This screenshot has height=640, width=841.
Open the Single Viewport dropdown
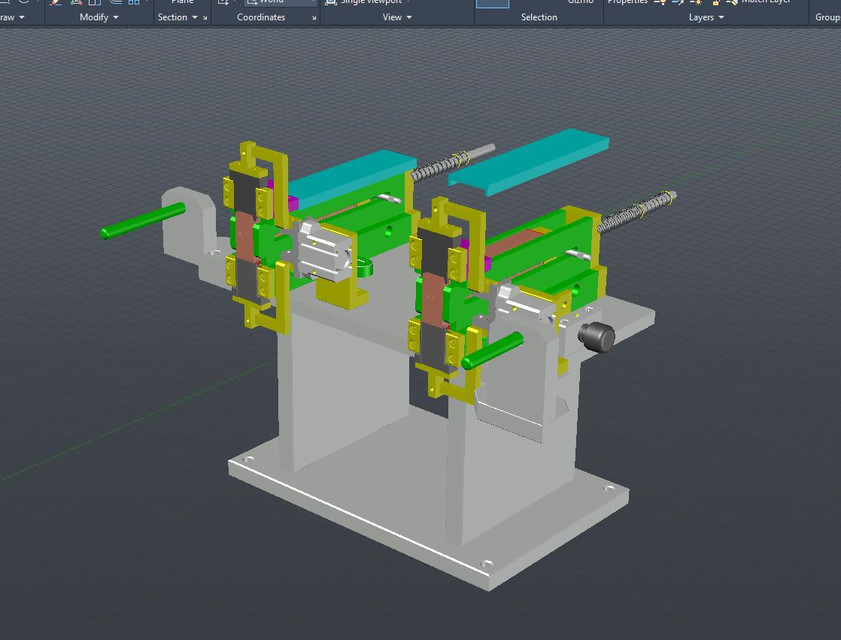pos(407,2)
